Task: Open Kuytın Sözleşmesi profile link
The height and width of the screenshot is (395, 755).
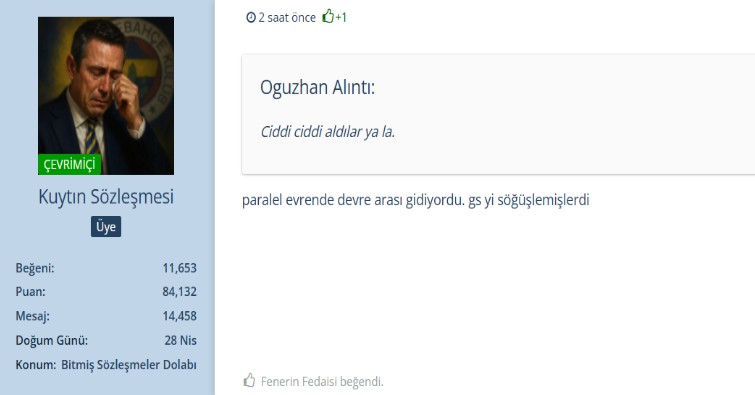Action: [106, 197]
